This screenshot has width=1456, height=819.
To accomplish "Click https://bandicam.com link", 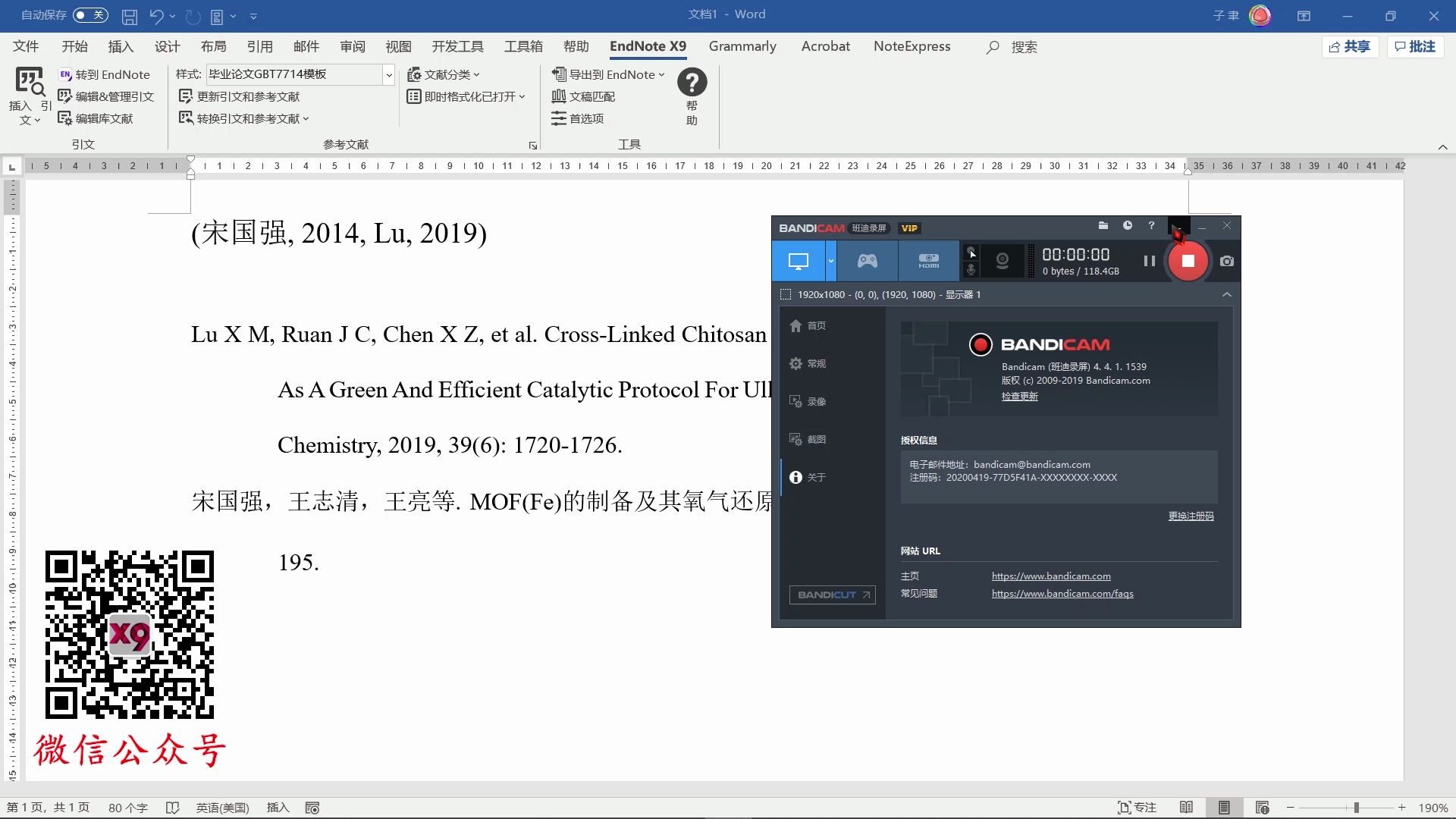I will [x=1051, y=575].
